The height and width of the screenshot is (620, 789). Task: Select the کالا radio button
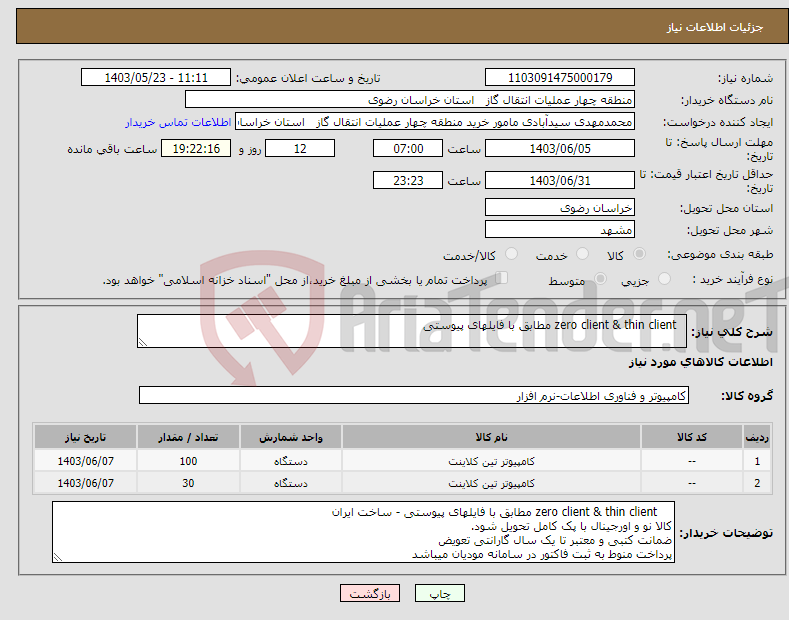[x=639, y=254]
